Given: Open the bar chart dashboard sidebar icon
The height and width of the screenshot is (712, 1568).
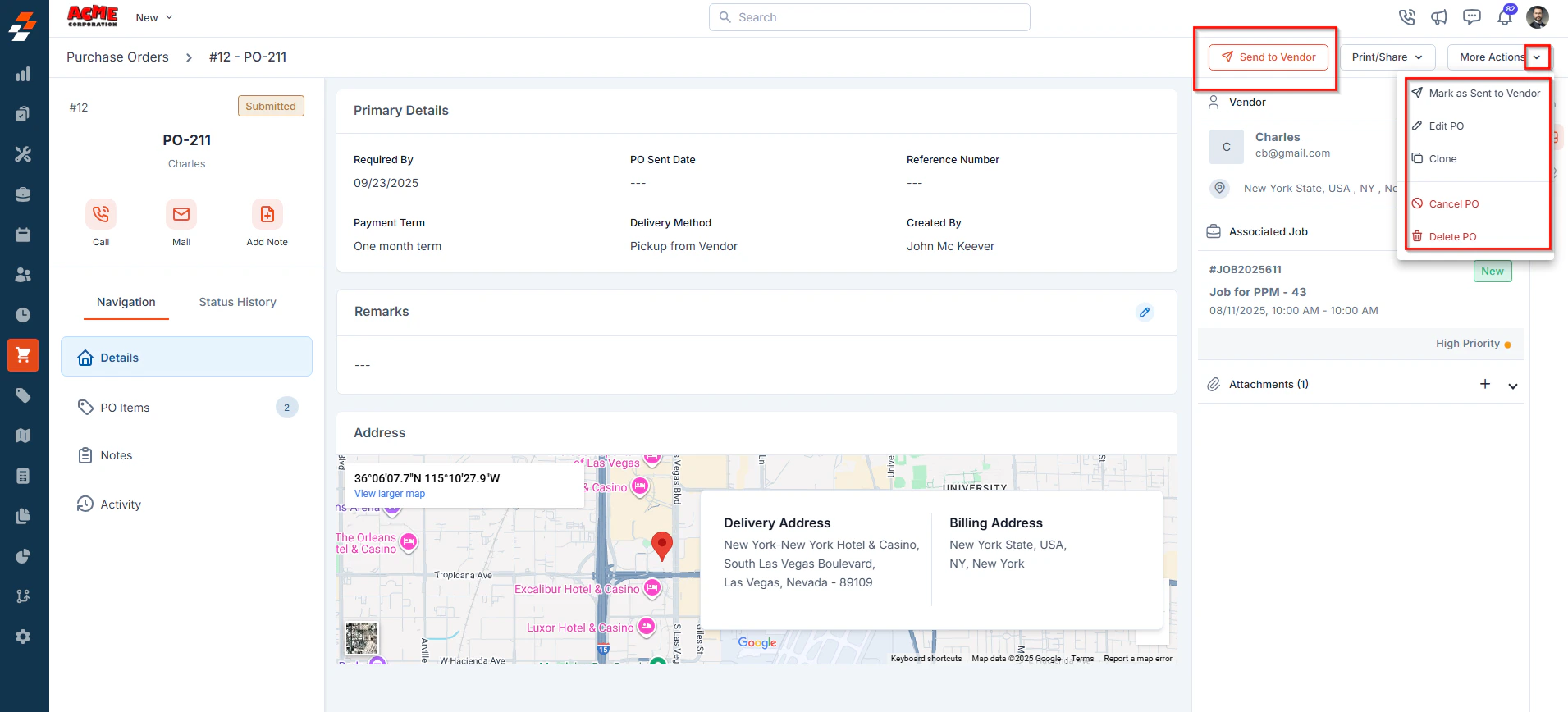Looking at the screenshot, I should click(23, 75).
